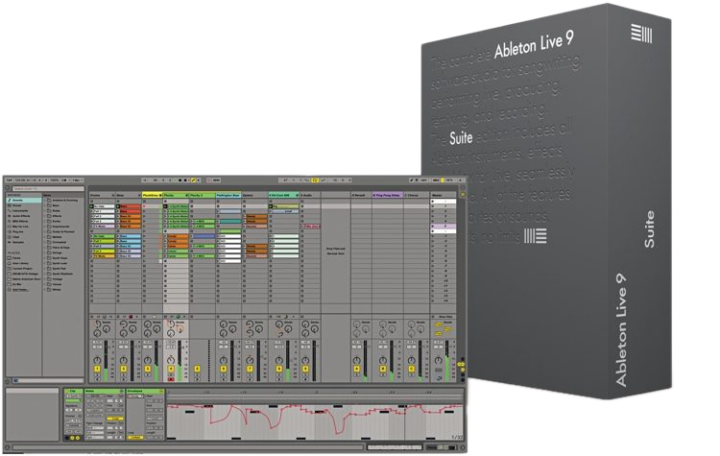Click the browser show/hide icon beside search
The height and width of the screenshot is (456, 720).
point(8,189)
